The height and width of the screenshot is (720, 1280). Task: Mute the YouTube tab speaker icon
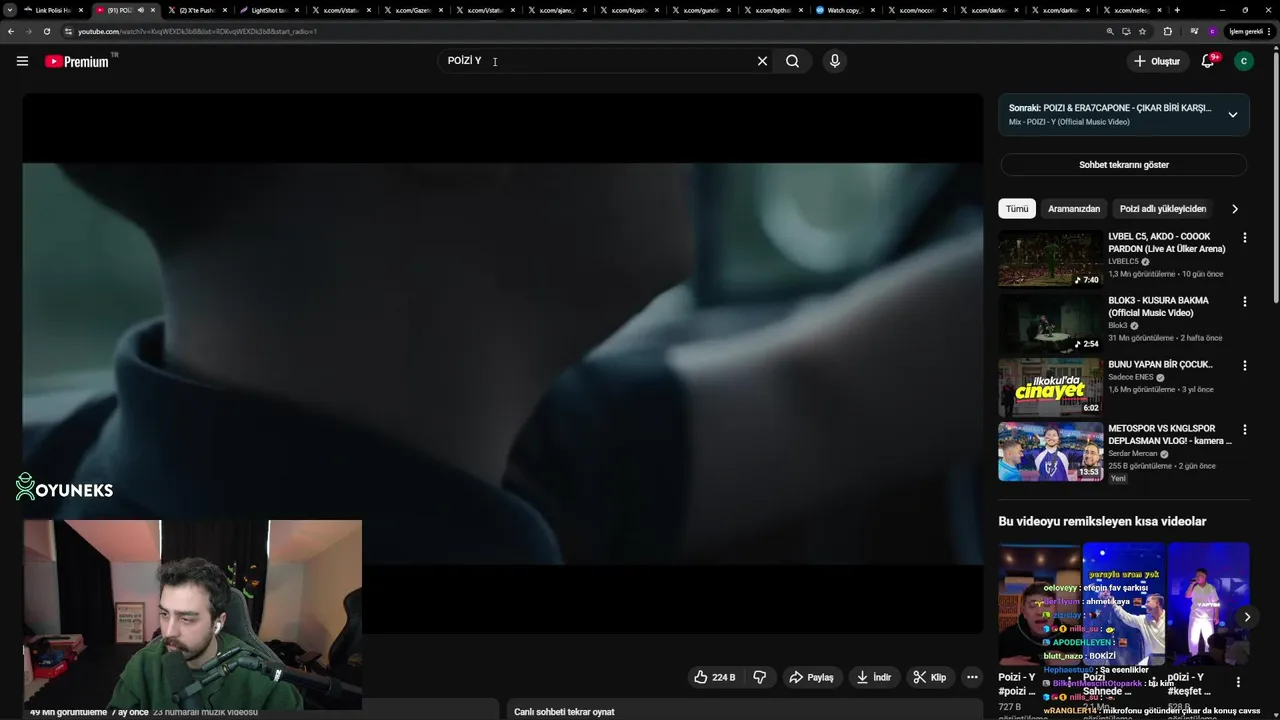coord(140,10)
